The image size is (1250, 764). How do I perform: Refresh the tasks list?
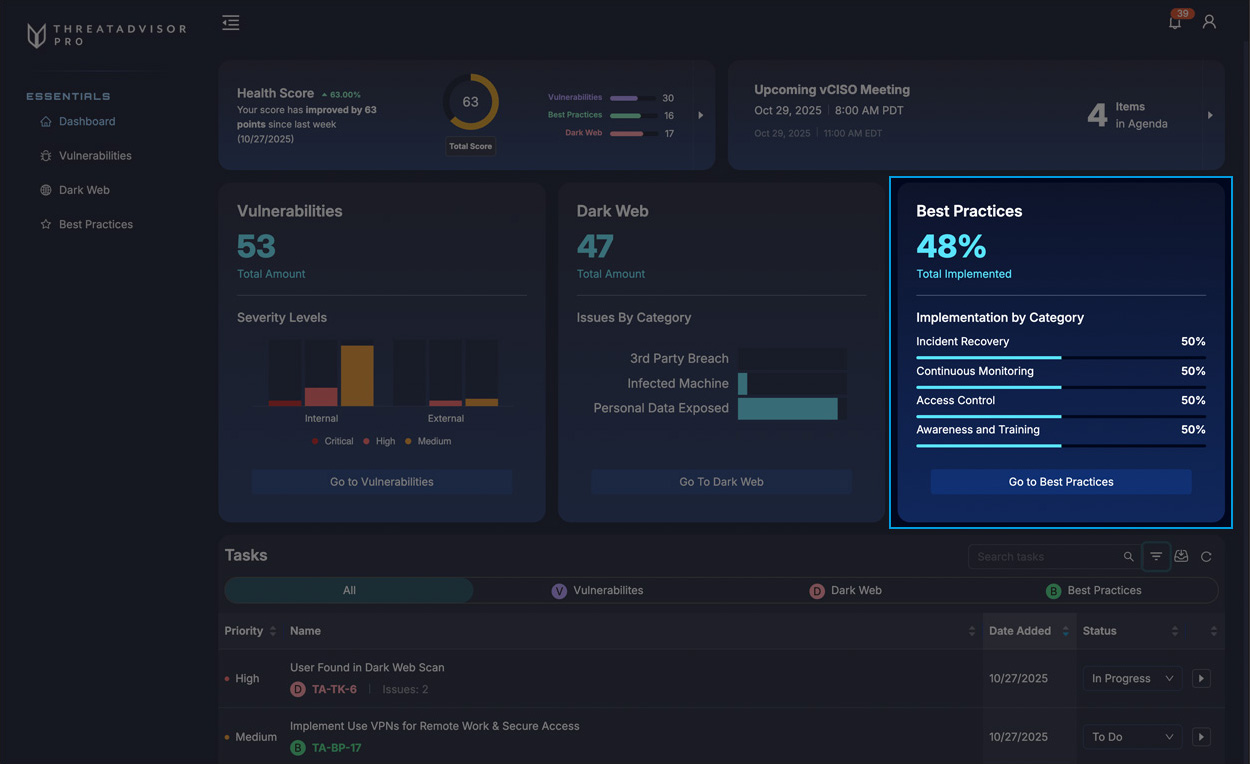pos(1206,557)
